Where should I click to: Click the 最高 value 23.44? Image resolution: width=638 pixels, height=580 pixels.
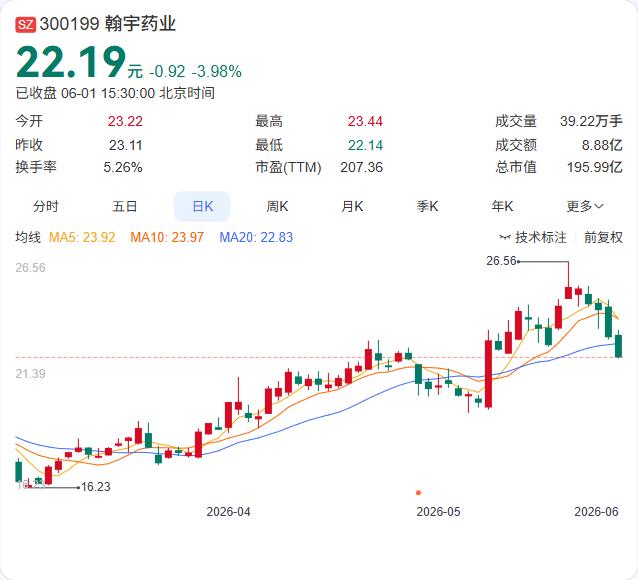click(365, 121)
